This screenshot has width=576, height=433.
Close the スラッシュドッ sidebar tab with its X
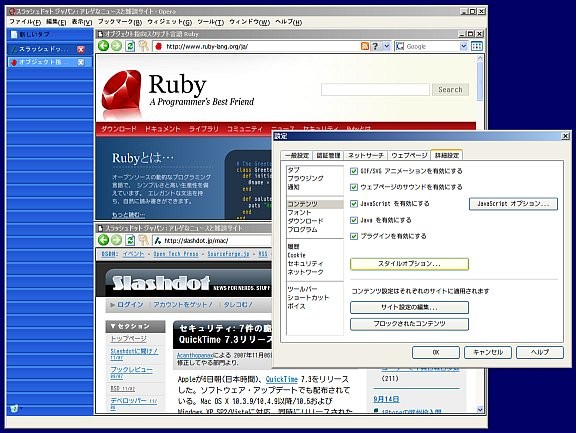click(81, 49)
